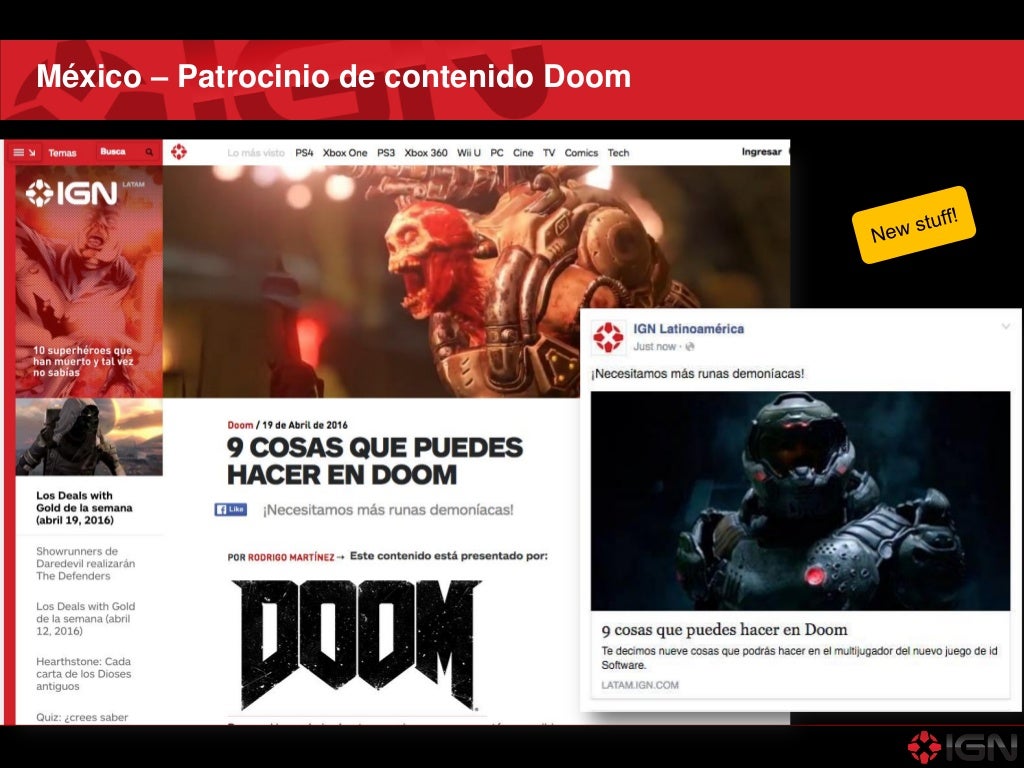Click the IGN logo in the slide's bottom corner

point(963,747)
